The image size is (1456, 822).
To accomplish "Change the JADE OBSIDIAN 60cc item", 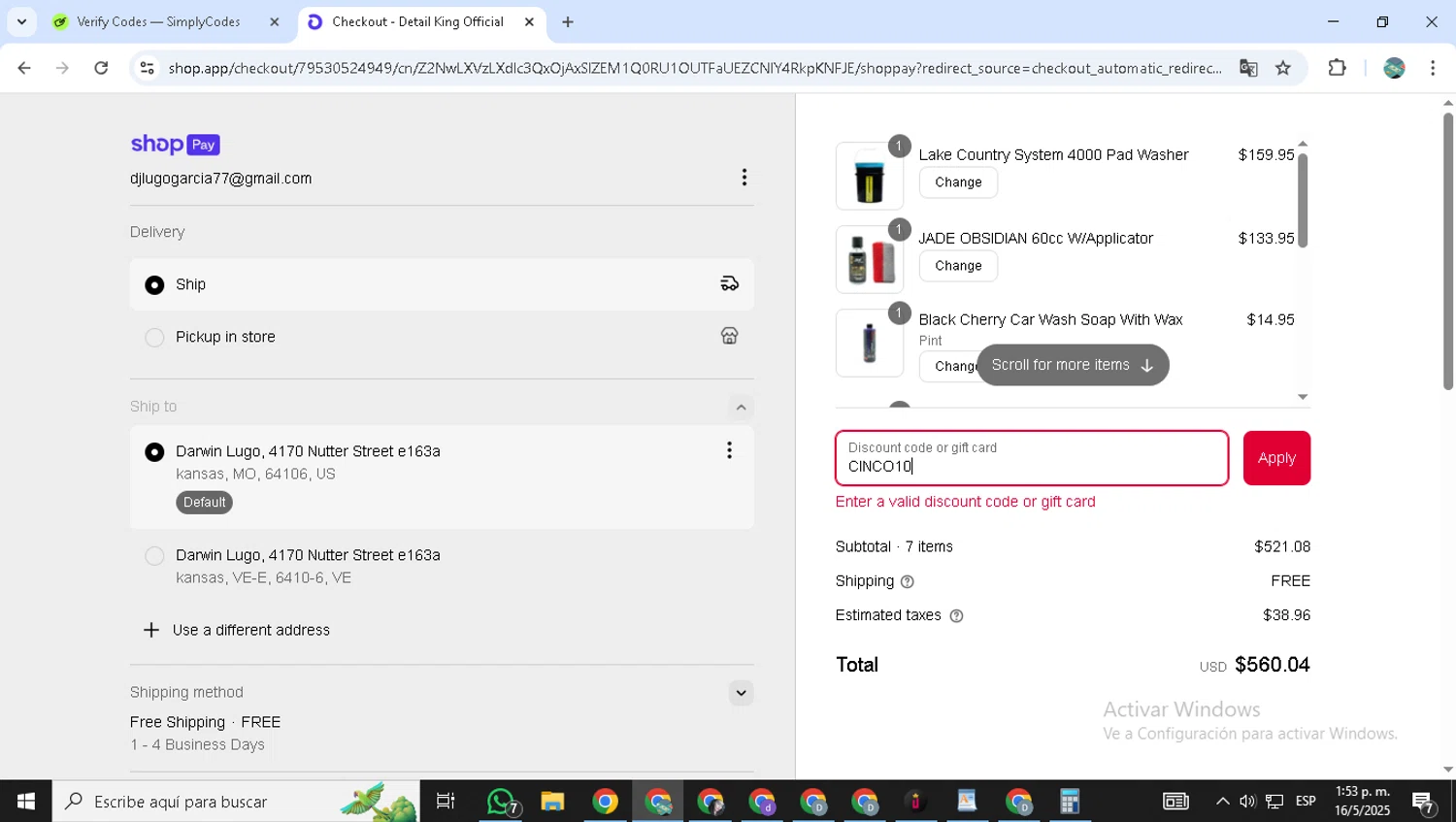I will [958, 266].
